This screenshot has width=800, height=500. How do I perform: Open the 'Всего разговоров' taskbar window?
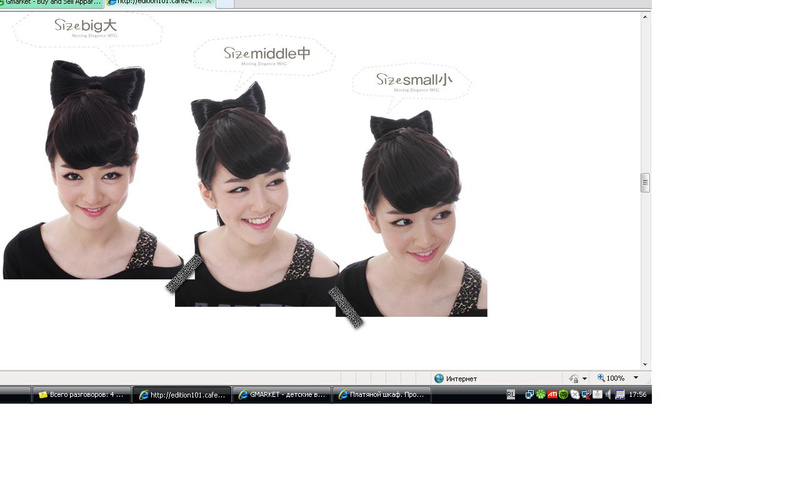click(x=81, y=395)
